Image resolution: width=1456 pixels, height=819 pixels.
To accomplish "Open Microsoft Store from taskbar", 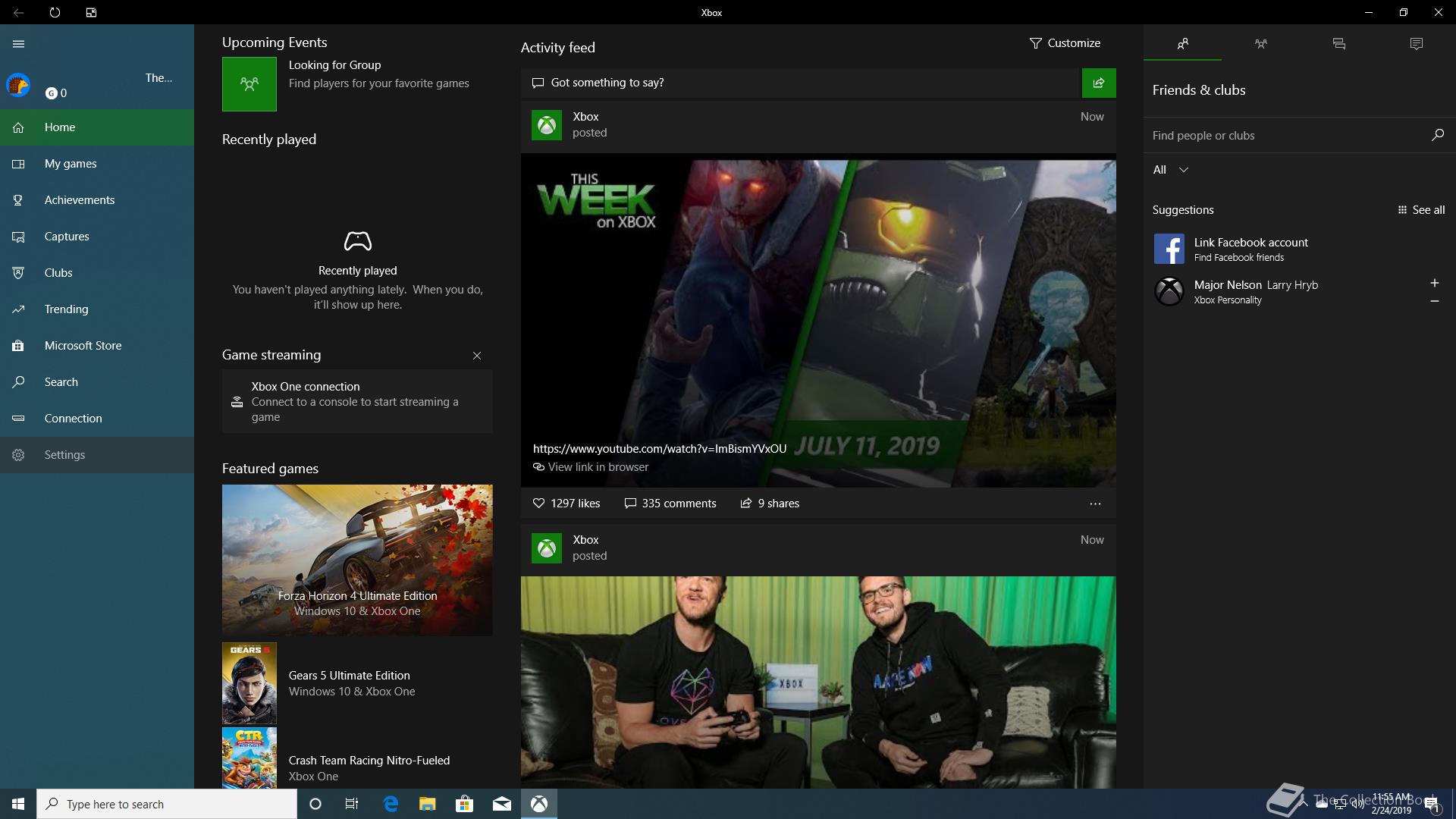I will [x=464, y=804].
